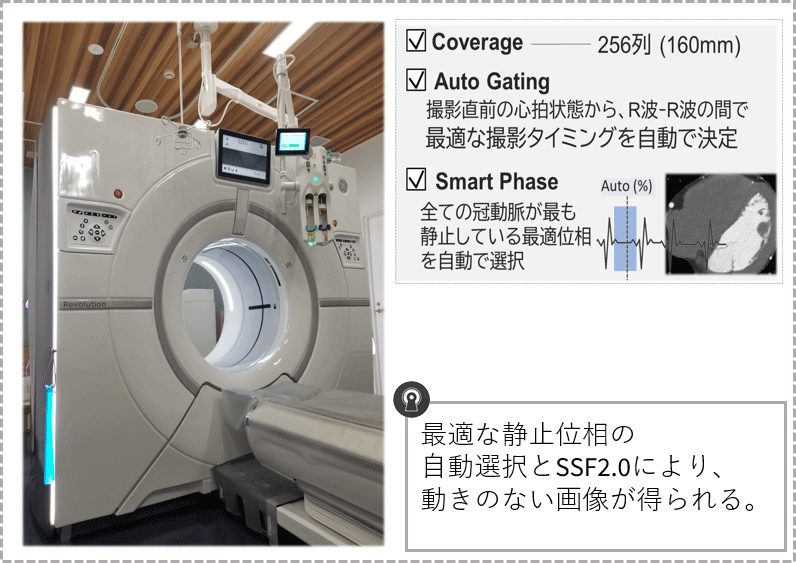Click the dark circular keyhole icon
796x563 pixels.
tap(411, 399)
